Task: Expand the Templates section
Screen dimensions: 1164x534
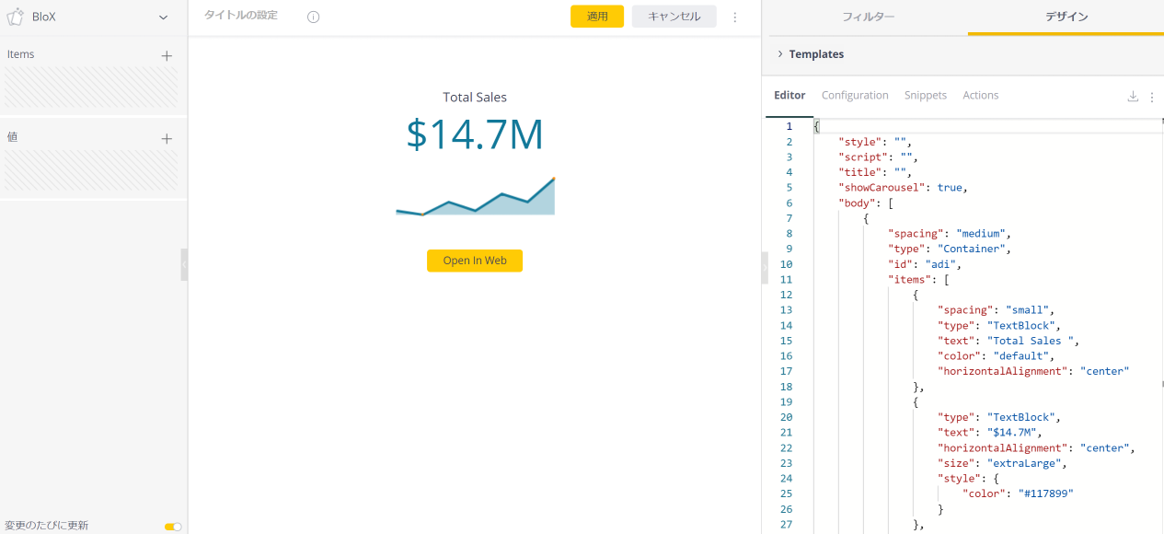Action: click(x=780, y=54)
